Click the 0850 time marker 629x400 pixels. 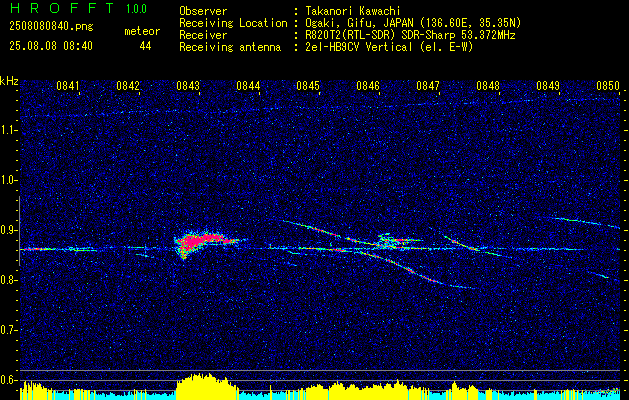pos(608,85)
